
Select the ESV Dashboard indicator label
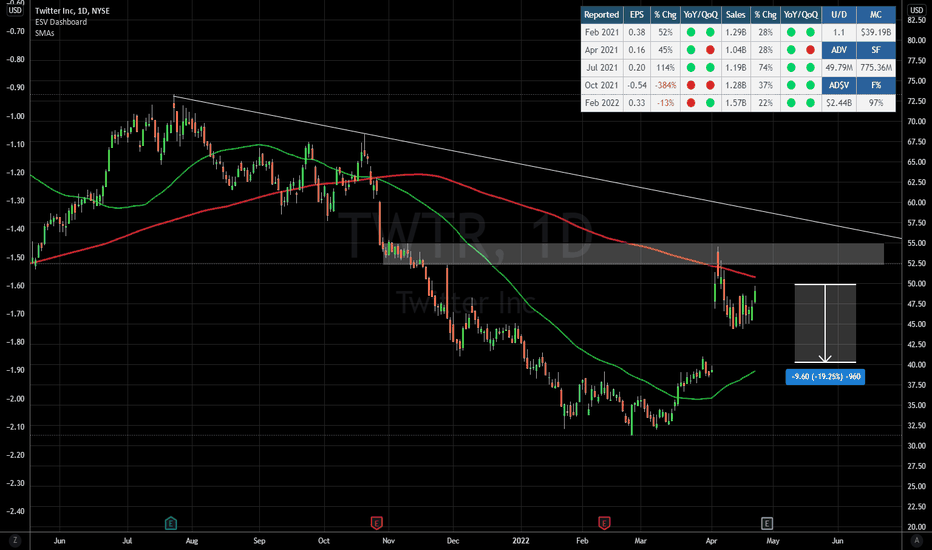(61, 22)
